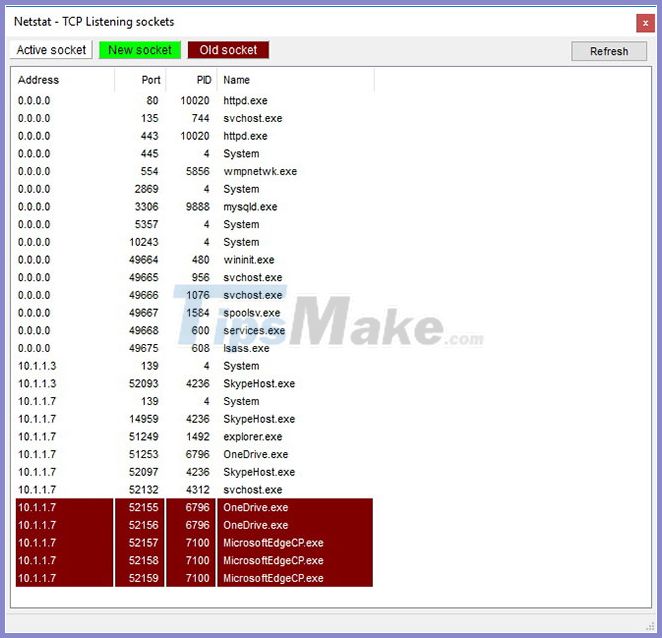Select System row at 10.1.1.3 port 139

194,366
